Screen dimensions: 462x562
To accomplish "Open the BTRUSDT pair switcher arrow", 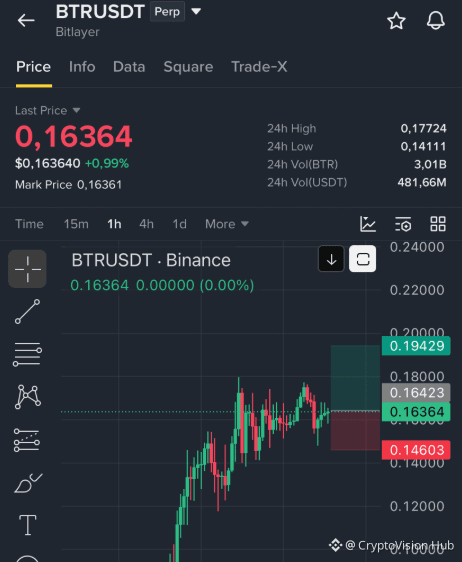I will pyautogui.click(x=196, y=11).
